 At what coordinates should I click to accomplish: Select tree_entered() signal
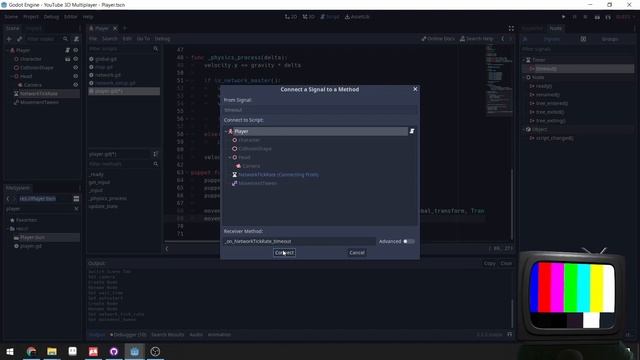pos(551,103)
